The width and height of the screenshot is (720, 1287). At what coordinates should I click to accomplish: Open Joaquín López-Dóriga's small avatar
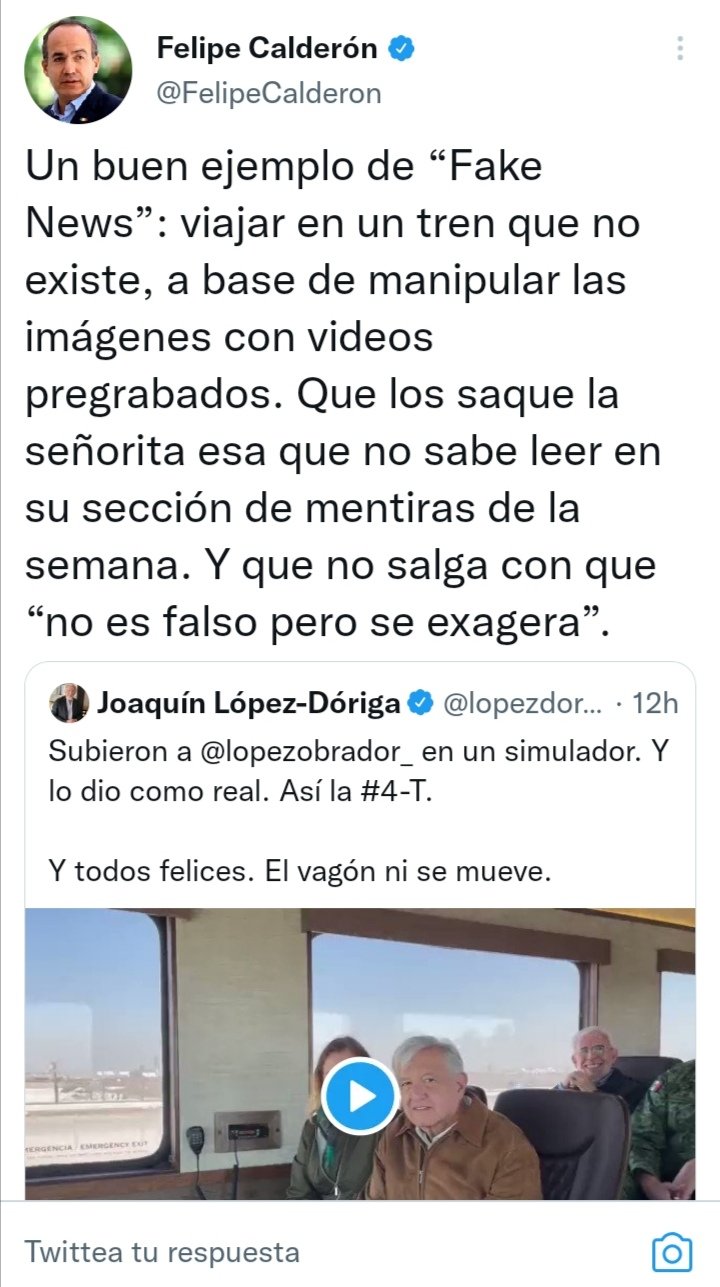(68, 703)
